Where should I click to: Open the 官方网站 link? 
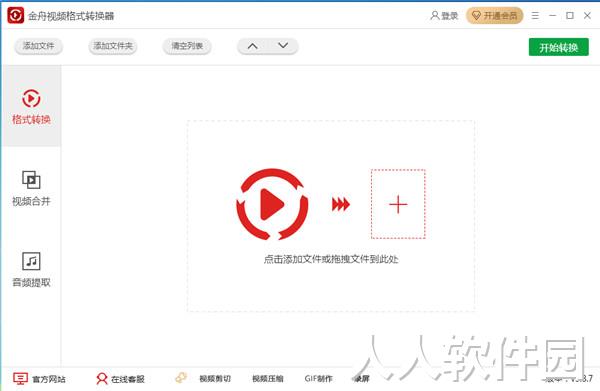[x=39, y=379]
